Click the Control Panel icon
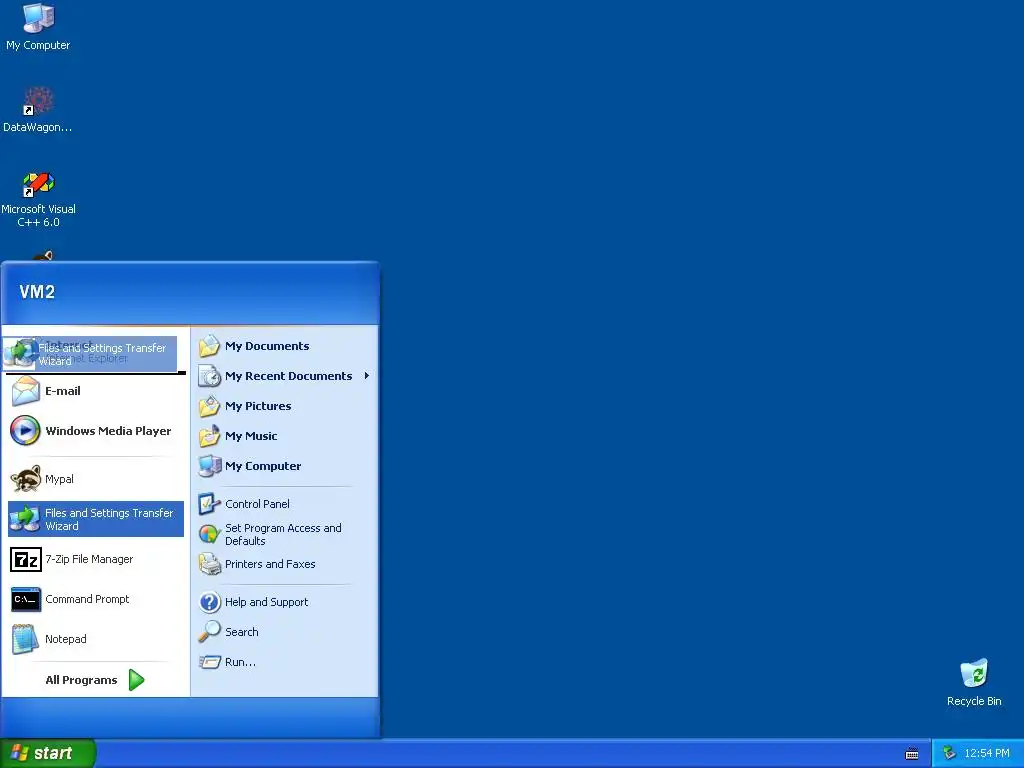The image size is (1024, 768). coord(210,504)
